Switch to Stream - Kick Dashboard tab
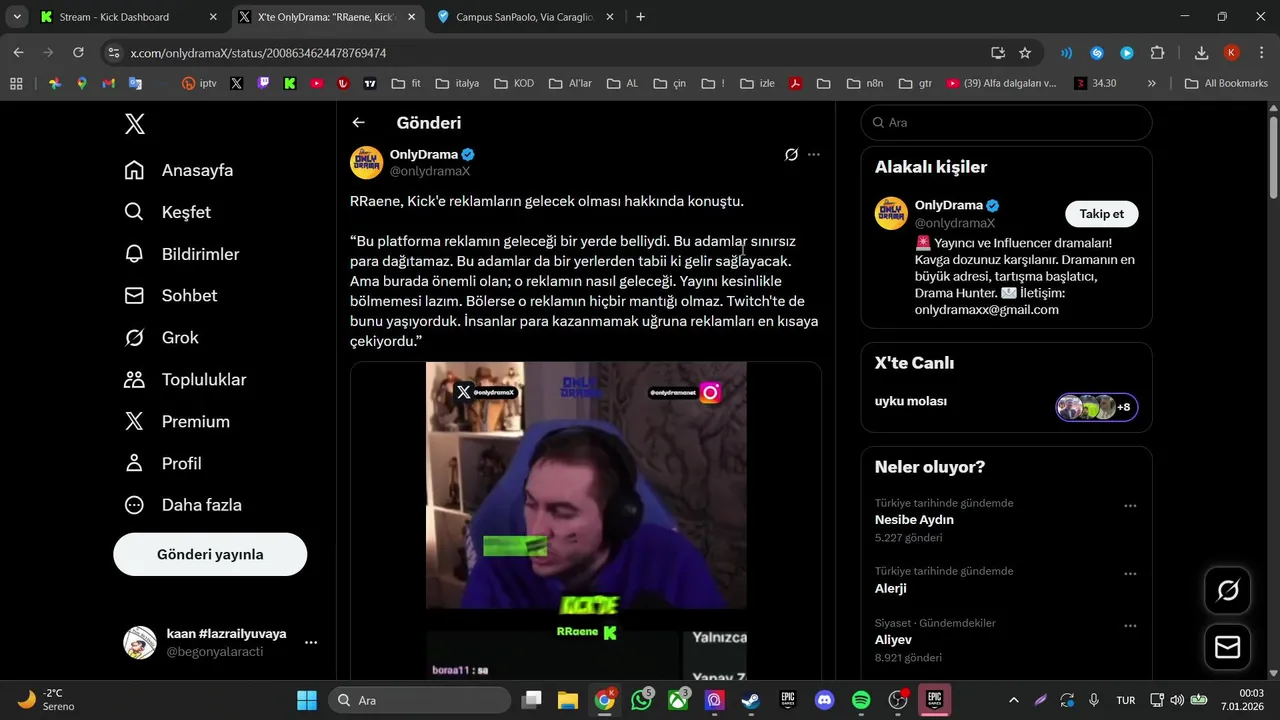The image size is (1280, 720). (127, 17)
